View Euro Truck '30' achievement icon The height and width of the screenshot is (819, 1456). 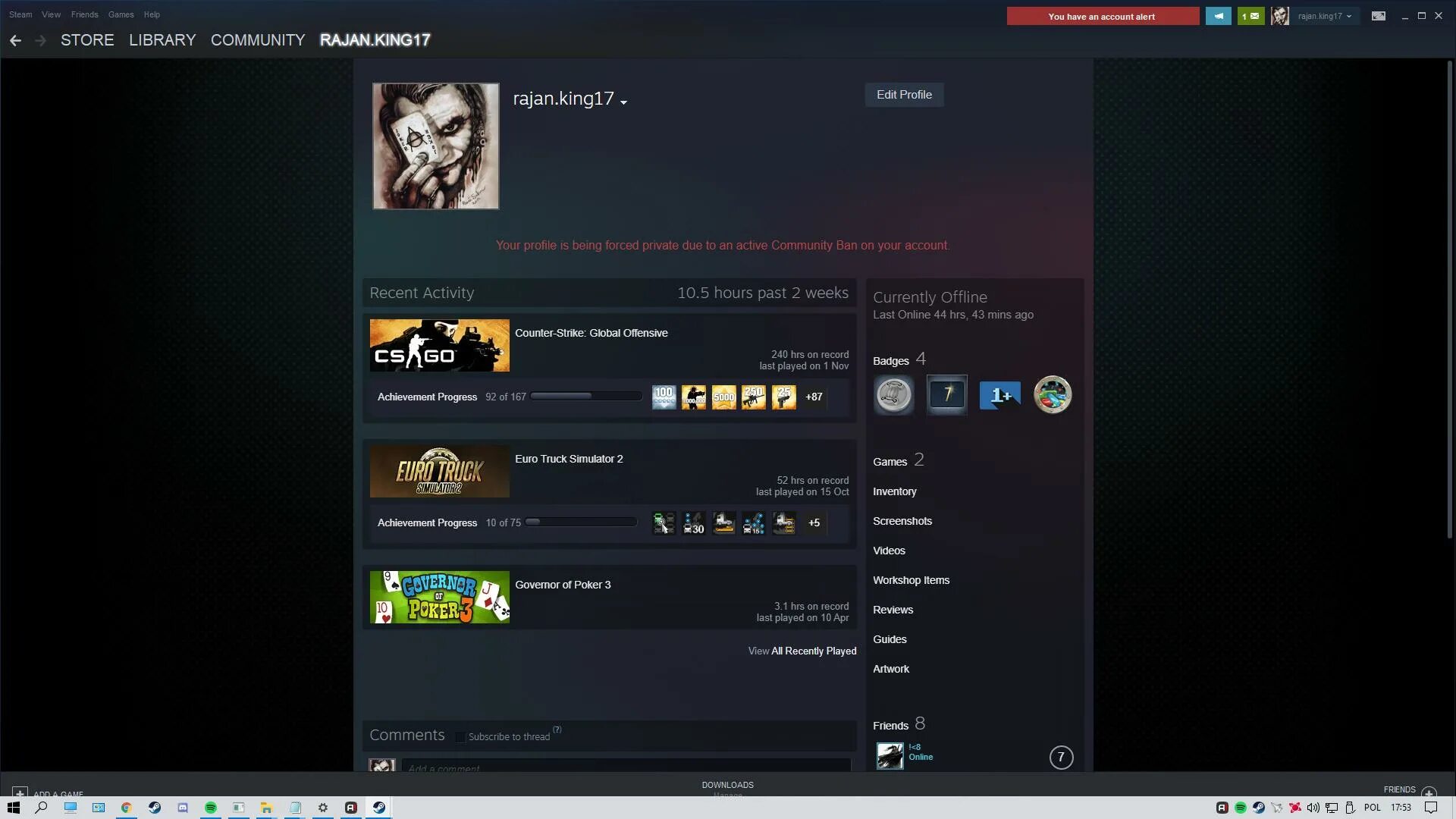click(694, 522)
